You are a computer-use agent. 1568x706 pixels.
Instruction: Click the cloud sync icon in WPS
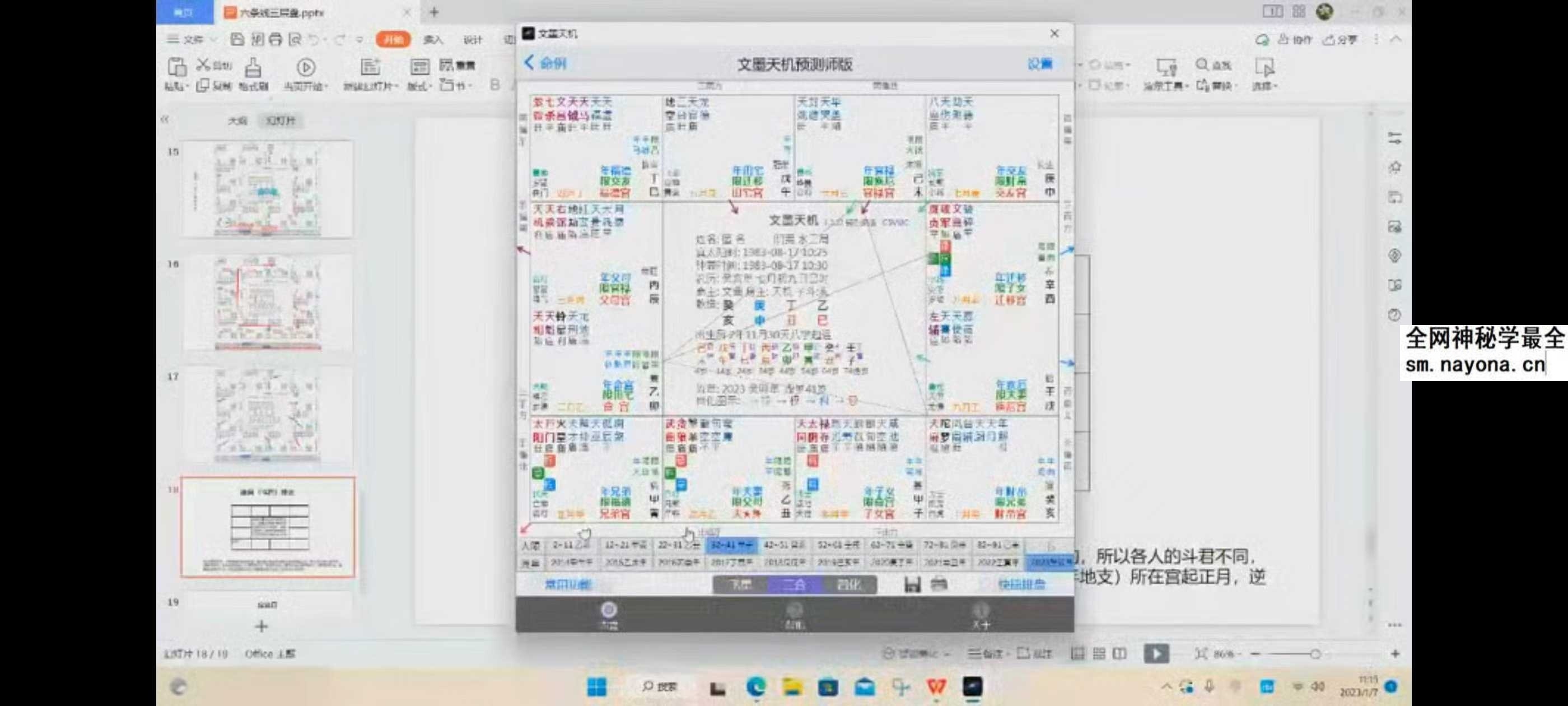[1262, 40]
